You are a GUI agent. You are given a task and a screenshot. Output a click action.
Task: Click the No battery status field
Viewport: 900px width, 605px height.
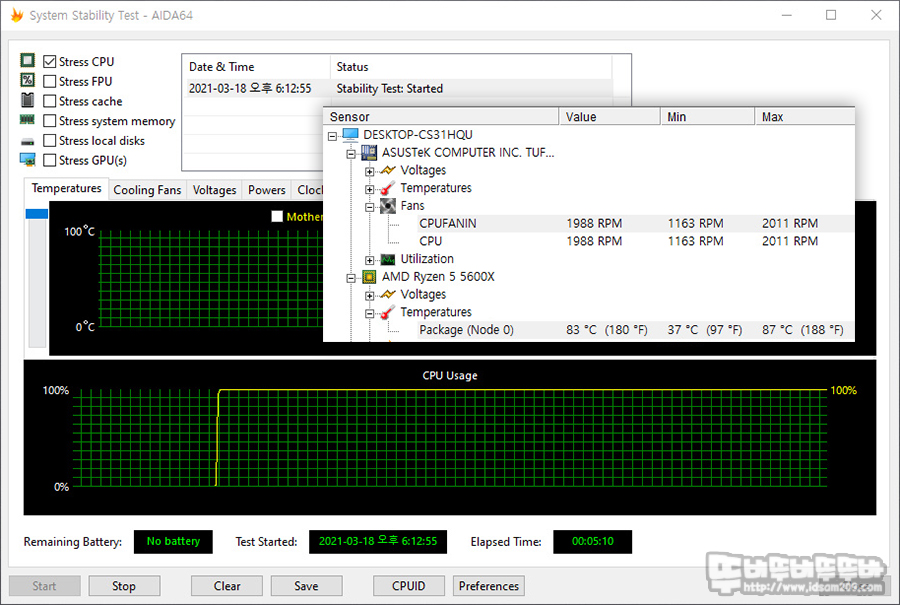pos(173,541)
